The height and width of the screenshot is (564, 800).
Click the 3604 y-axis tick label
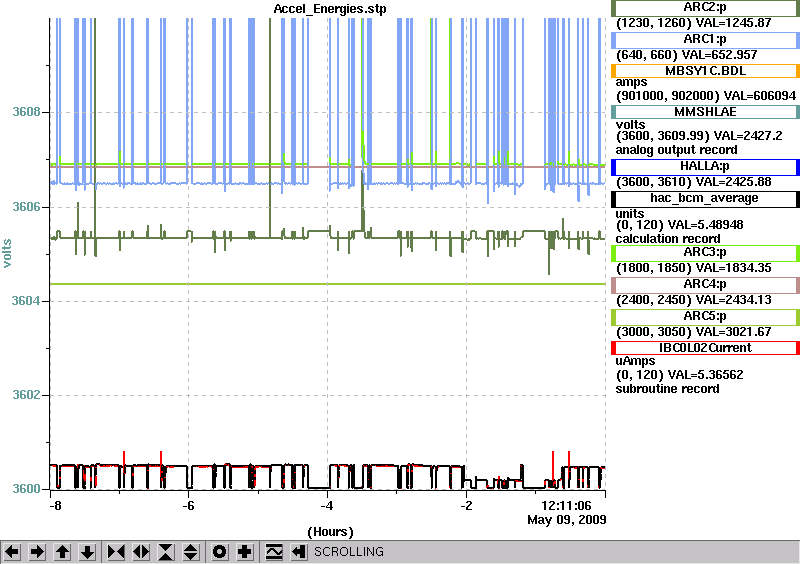[x=26, y=301]
